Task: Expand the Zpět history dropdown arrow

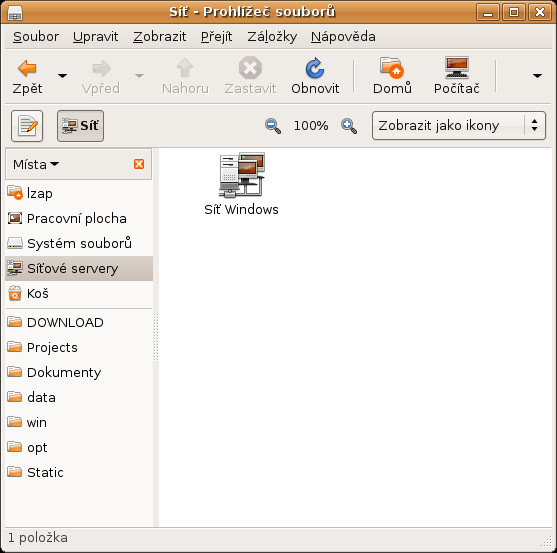Action: 63,76
